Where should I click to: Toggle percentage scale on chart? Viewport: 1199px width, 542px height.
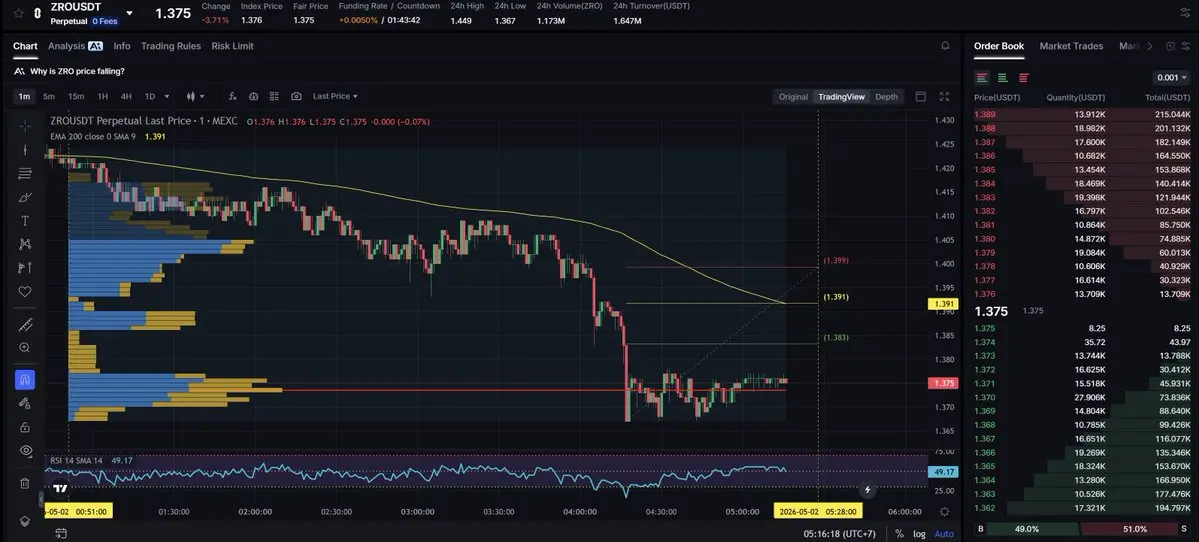[x=899, y=534]
